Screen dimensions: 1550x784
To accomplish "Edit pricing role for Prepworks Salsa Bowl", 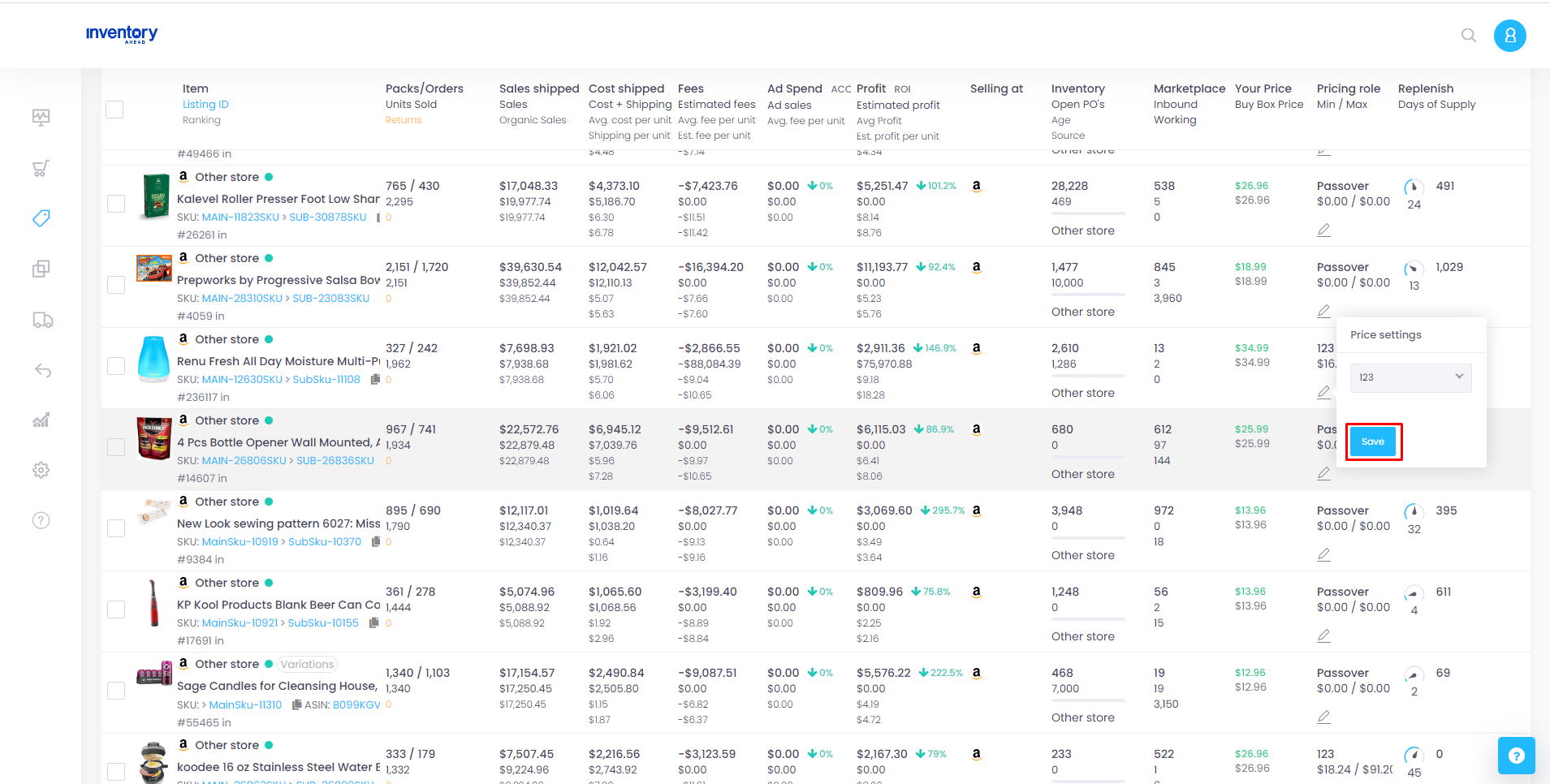I will tap(1323, 311).
